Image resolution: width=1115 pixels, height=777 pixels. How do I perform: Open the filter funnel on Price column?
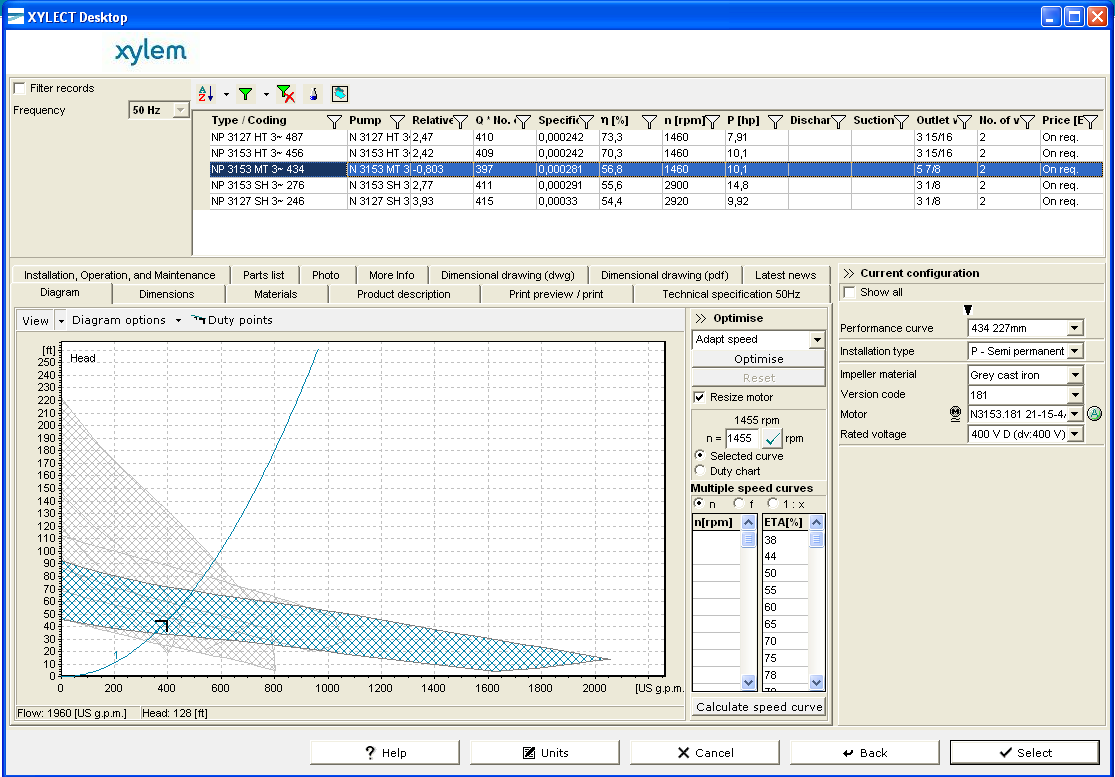coord(1090,122)
